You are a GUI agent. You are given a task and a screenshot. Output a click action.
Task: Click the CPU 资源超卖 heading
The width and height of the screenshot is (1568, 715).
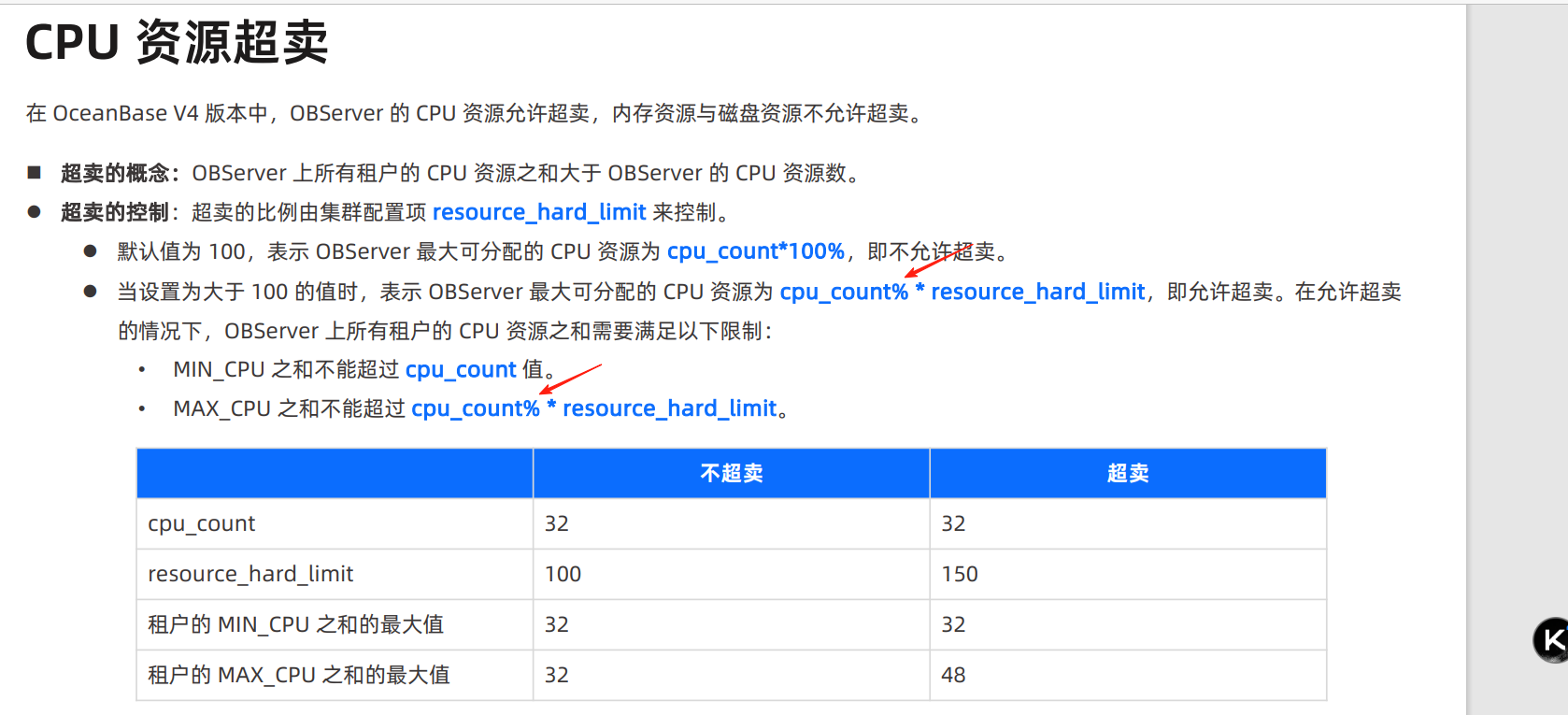177,43
